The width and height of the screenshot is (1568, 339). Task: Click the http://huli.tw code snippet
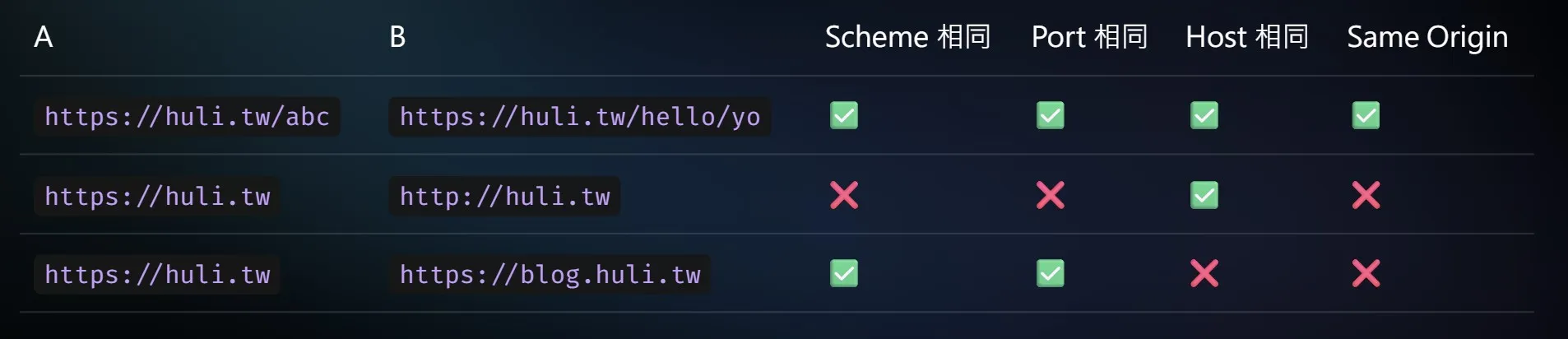point(504,197)
